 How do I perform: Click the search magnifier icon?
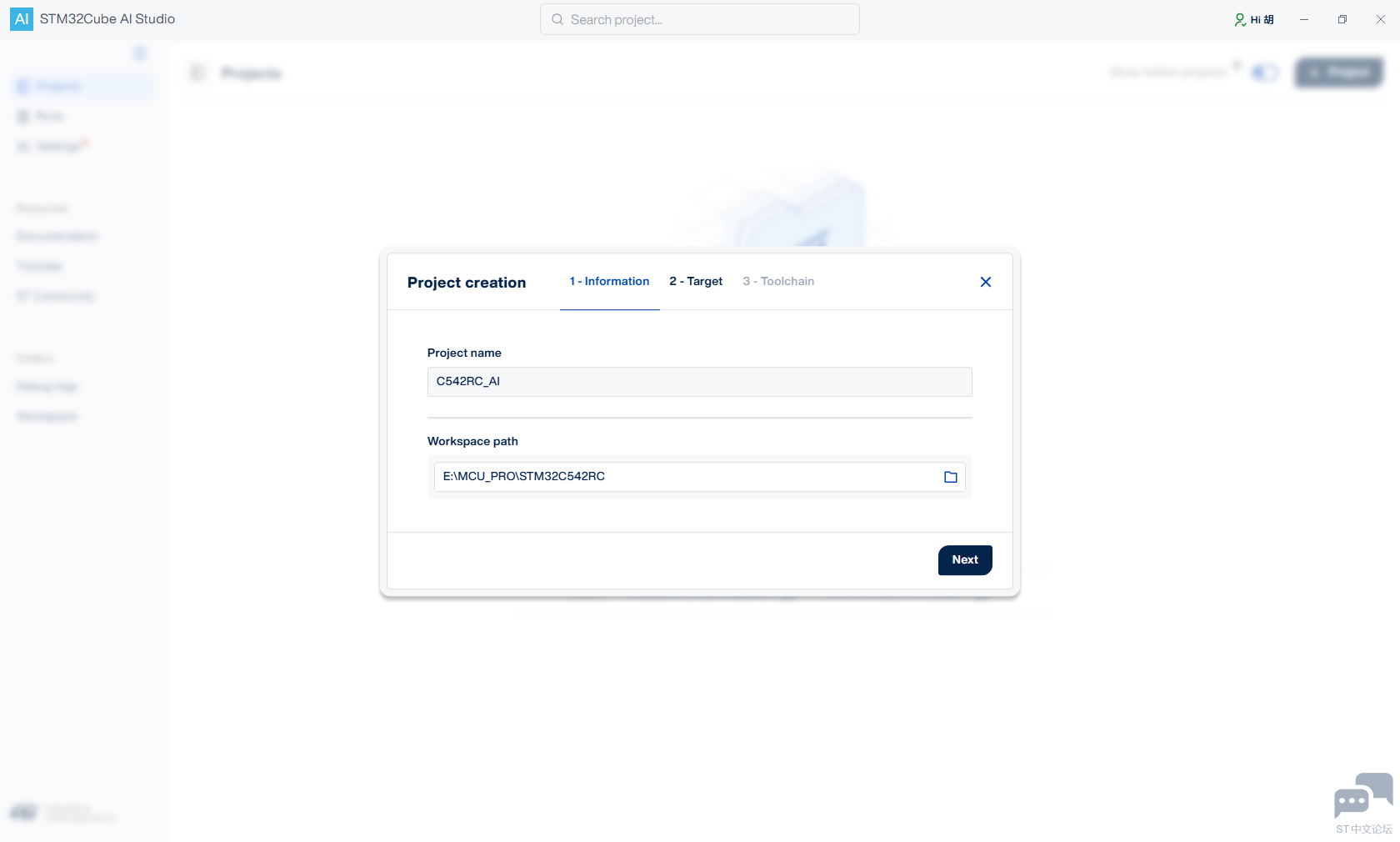click(557, 19)
